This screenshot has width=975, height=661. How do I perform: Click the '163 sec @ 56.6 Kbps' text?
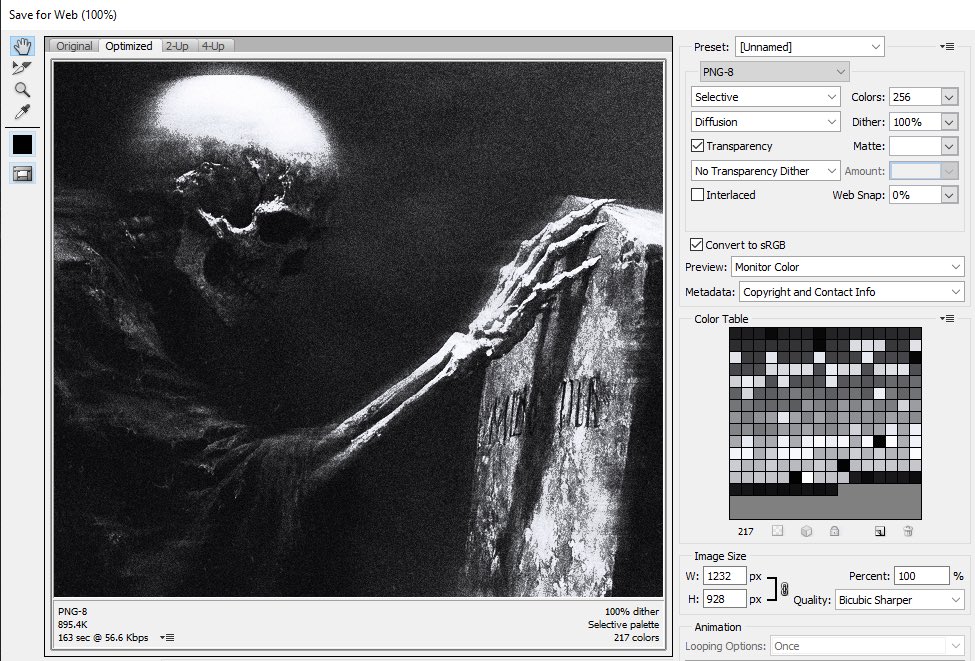click(103, 637)
